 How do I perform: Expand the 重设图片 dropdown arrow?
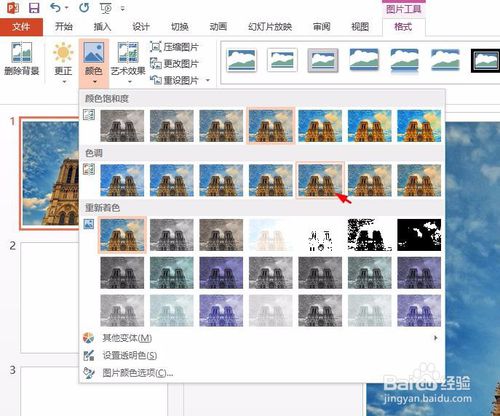pos(208,80)
